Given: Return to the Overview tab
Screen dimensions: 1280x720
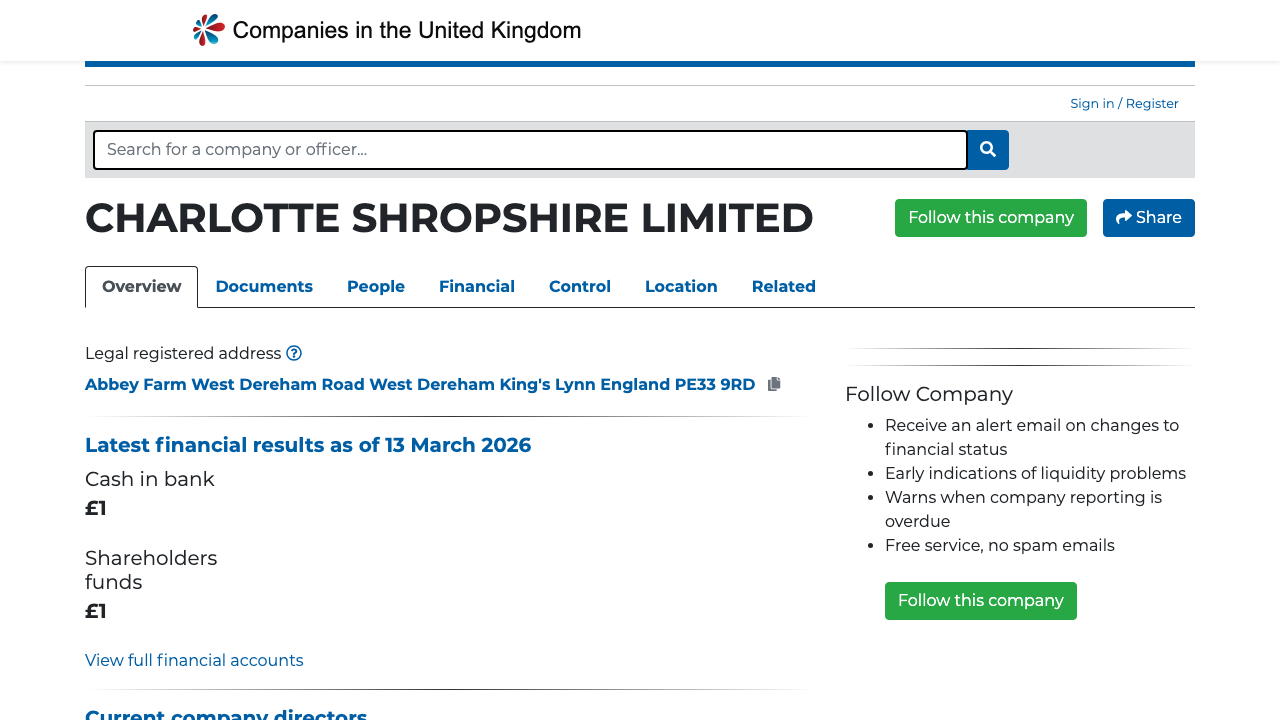Looking at the screenshot, I should coord(141,287).
